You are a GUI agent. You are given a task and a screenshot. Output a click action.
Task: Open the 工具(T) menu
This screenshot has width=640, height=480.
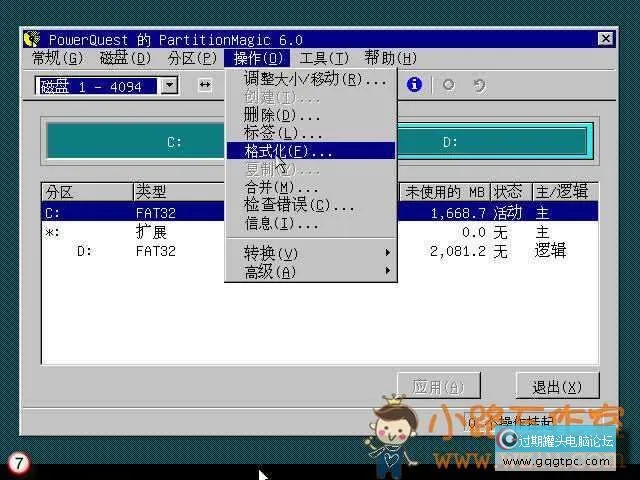324,58
